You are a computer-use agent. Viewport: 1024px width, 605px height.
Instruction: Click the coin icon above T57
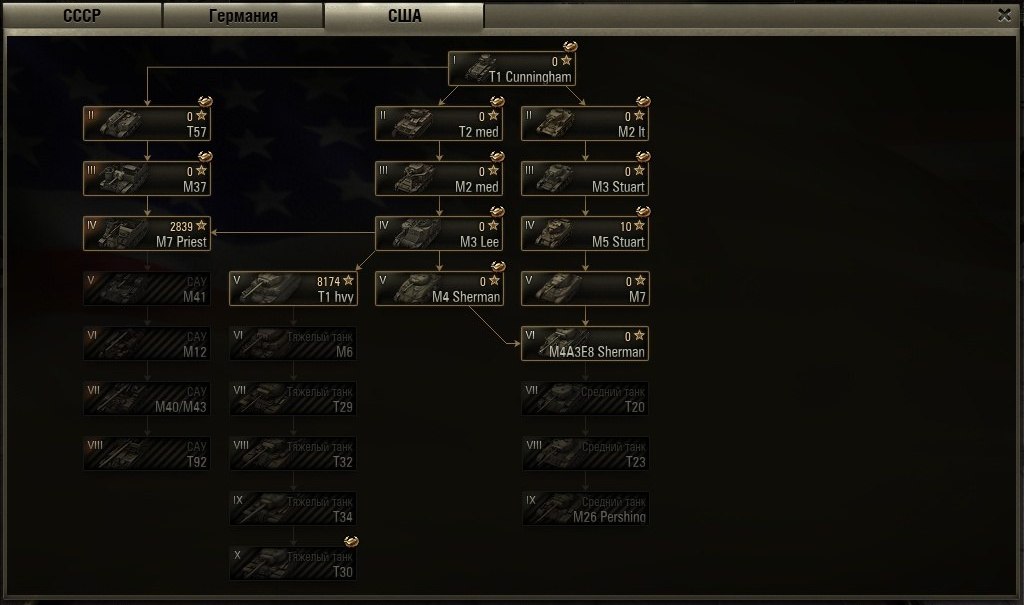pos(205,101)
